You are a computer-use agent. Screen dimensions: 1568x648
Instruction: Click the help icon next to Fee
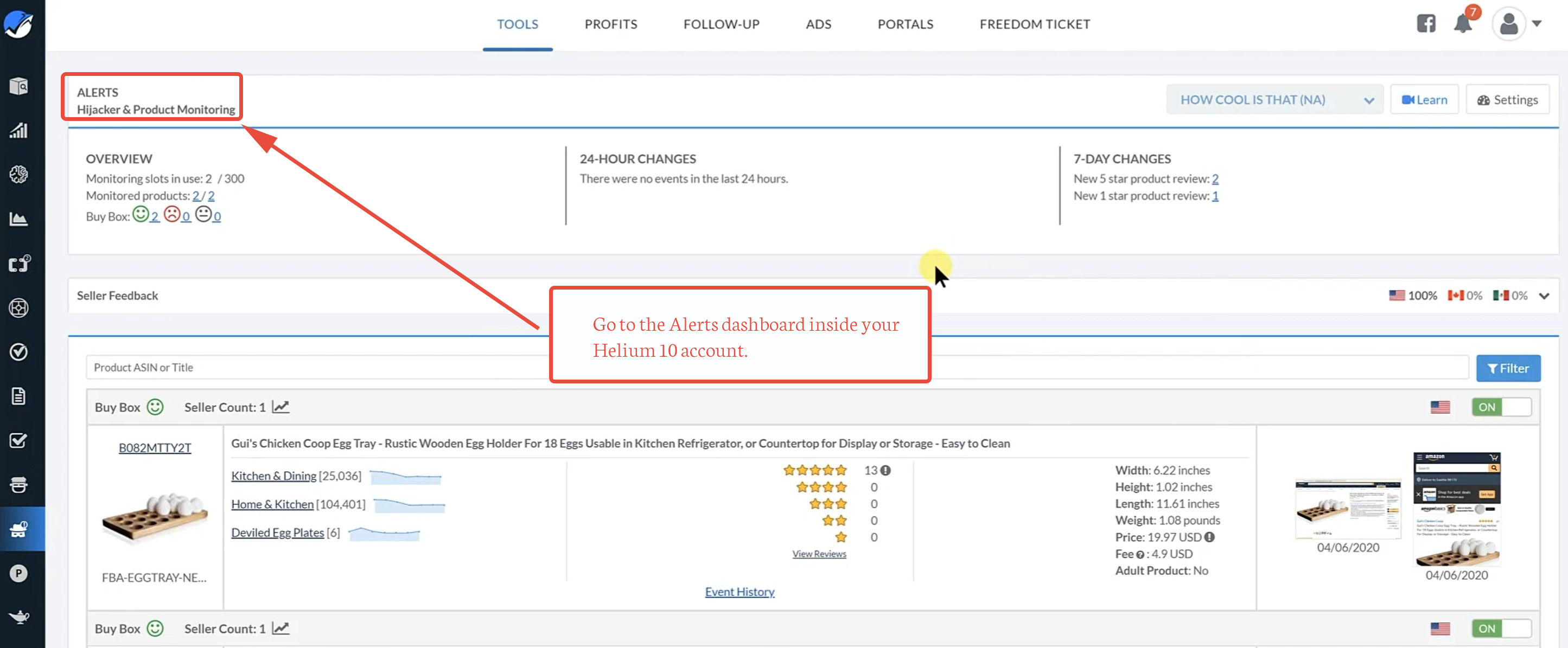[1140, 554]
